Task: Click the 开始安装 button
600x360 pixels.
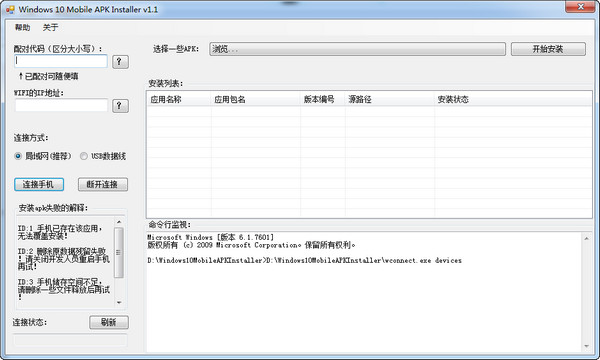Action: click(548, 49)
